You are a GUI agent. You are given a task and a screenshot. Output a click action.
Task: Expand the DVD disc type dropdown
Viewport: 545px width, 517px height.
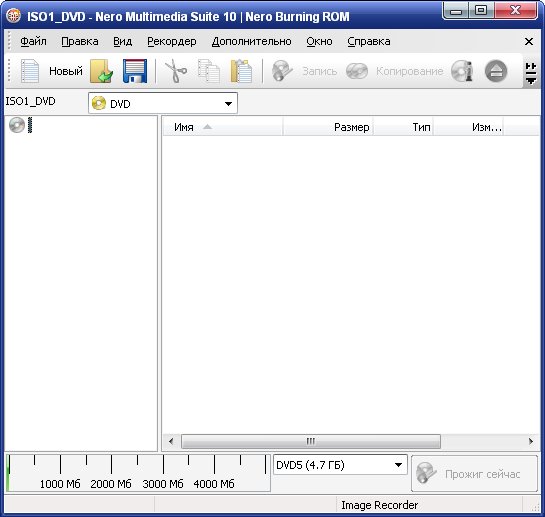(163, 103)
